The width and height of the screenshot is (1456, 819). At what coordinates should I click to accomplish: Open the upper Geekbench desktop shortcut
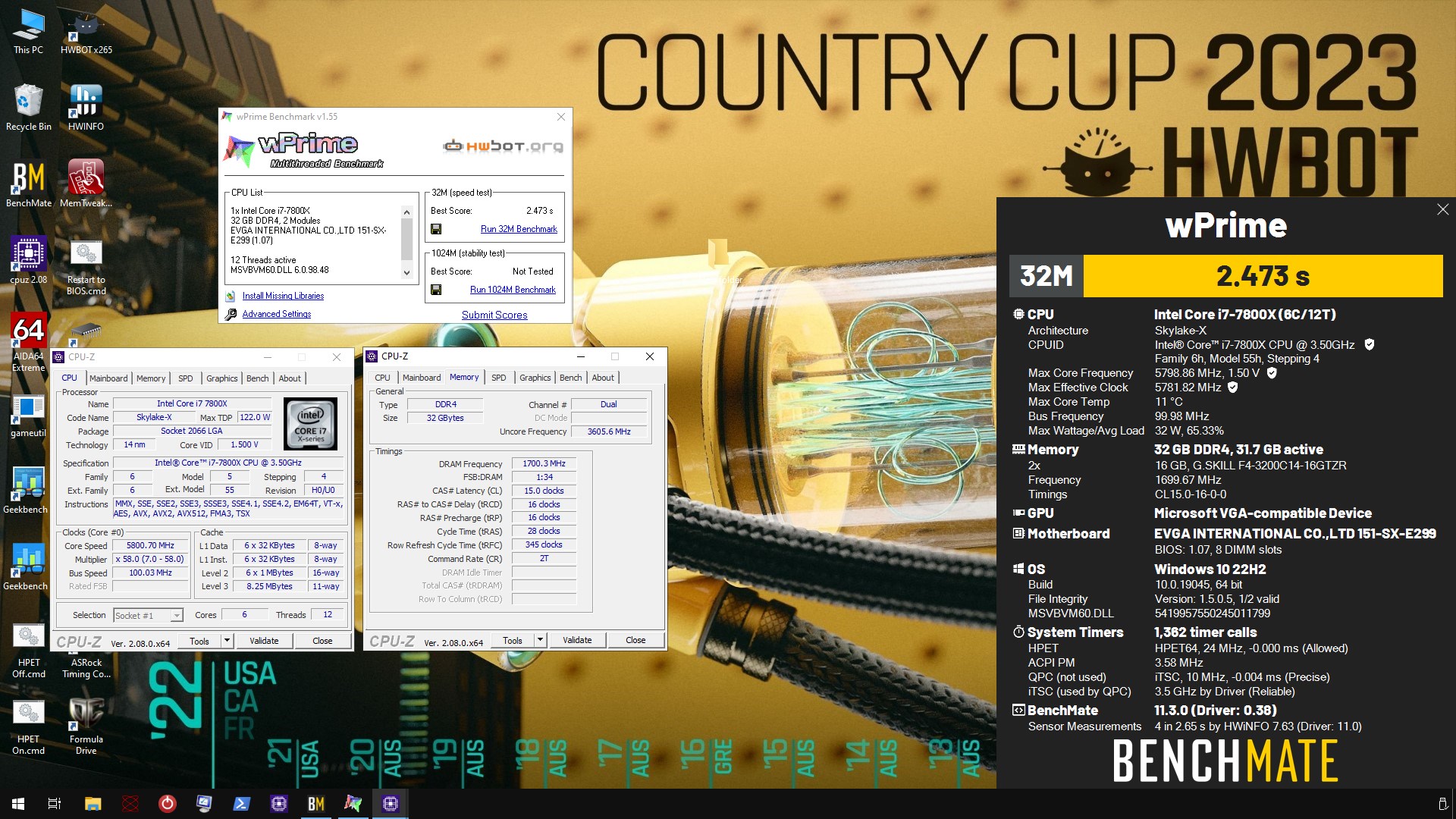[x=26, y=490]
